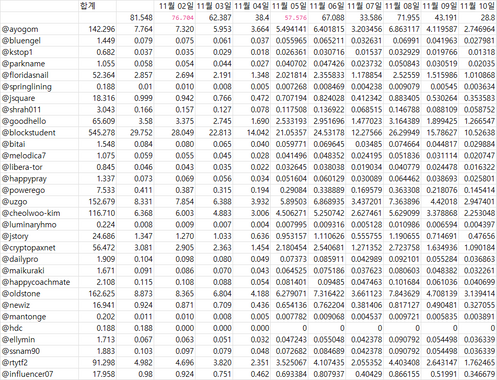Select cell 67.088 under 11월 06일

[333, 18]
